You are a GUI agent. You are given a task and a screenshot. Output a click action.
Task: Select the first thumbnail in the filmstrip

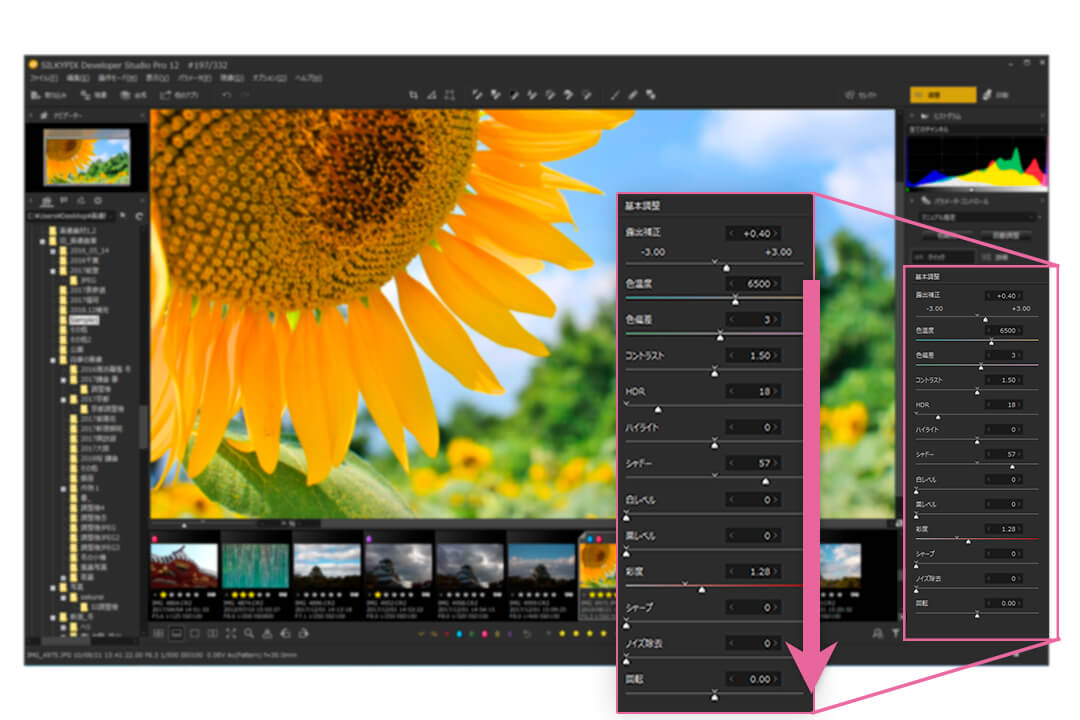click(x=185, y=563)
